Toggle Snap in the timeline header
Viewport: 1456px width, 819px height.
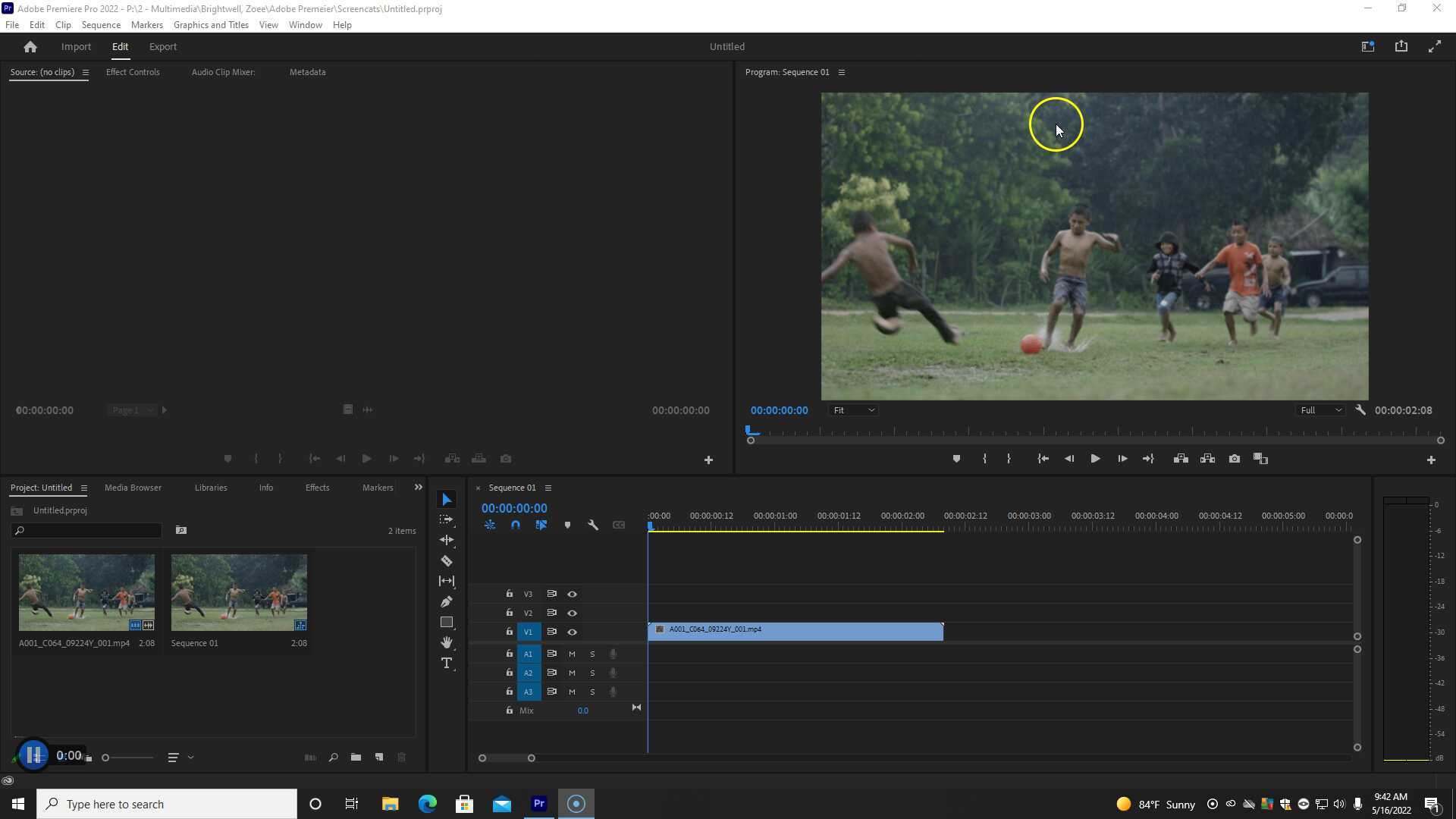point(516,525)
